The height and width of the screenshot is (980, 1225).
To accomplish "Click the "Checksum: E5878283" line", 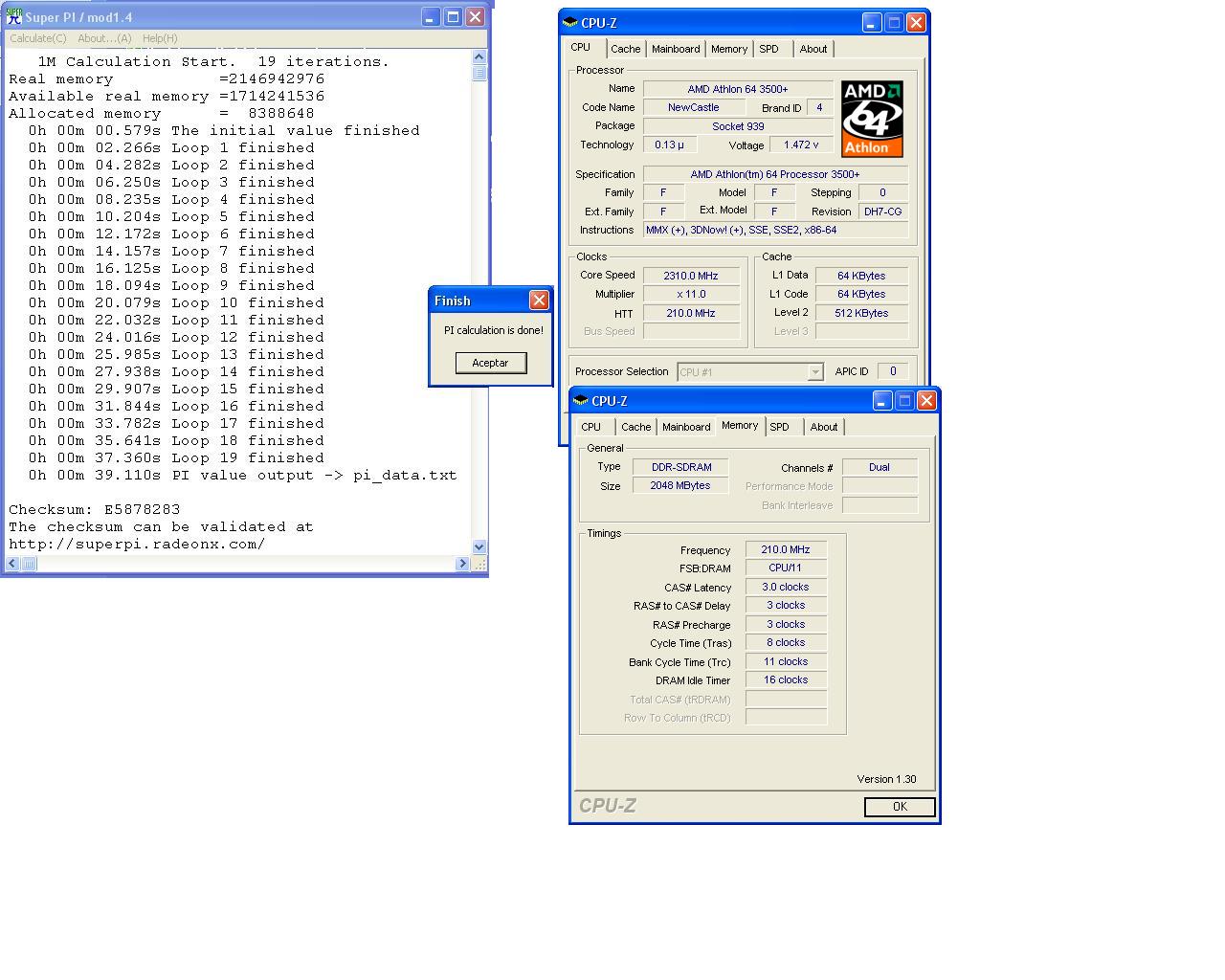I will (95, 509).
